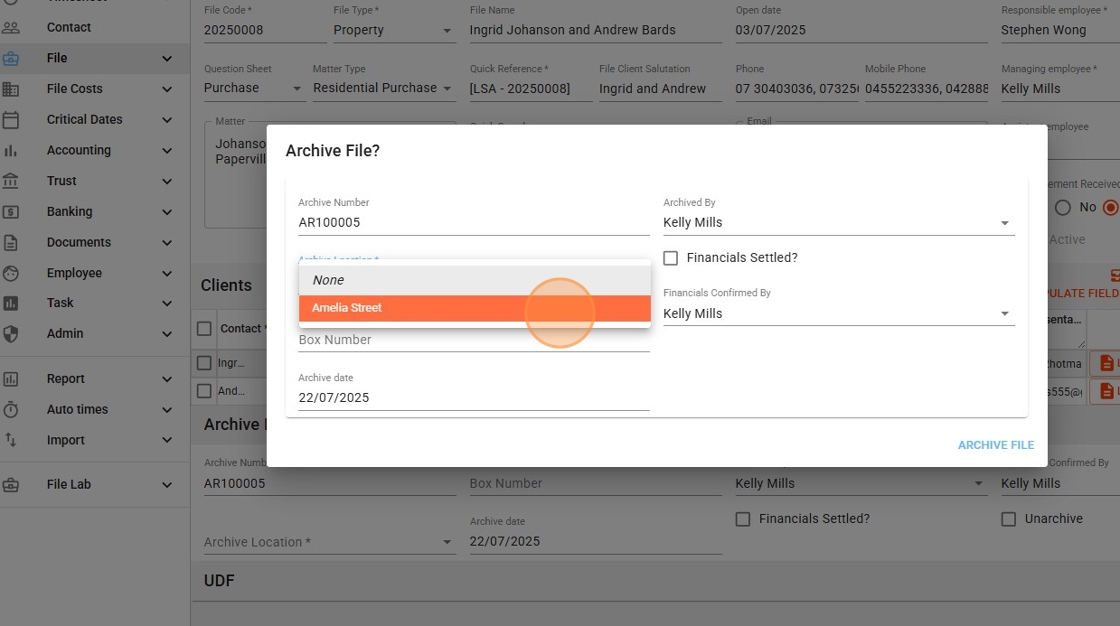Click the Box Number field in dialog

[474, 340]
